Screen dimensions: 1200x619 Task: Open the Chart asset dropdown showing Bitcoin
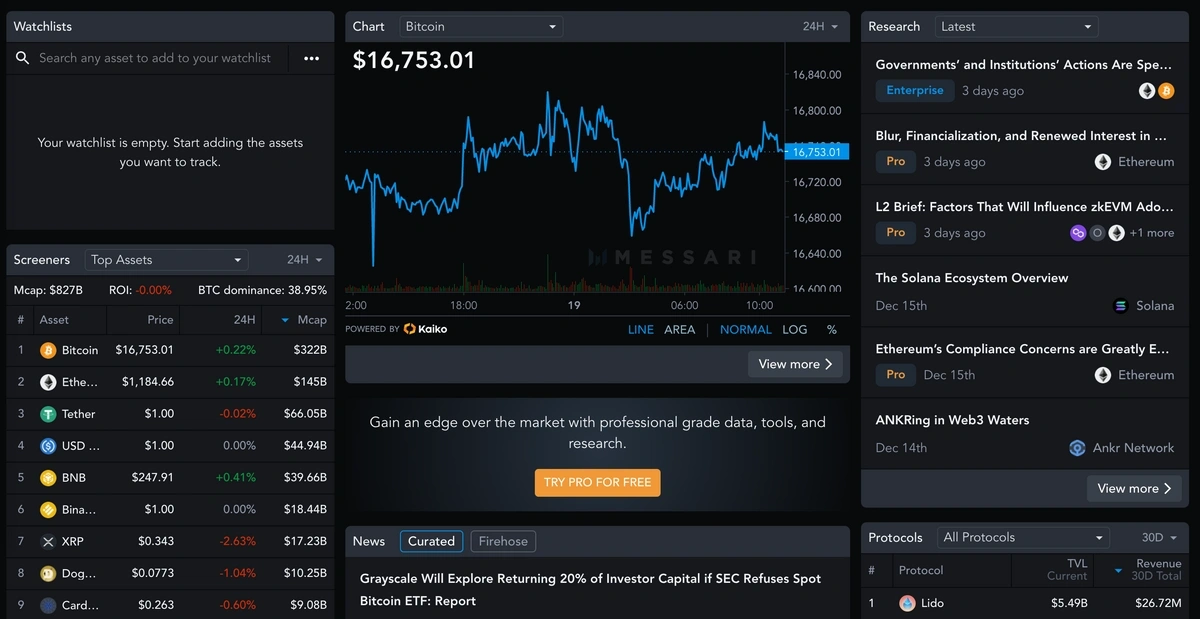coord(480,26)
